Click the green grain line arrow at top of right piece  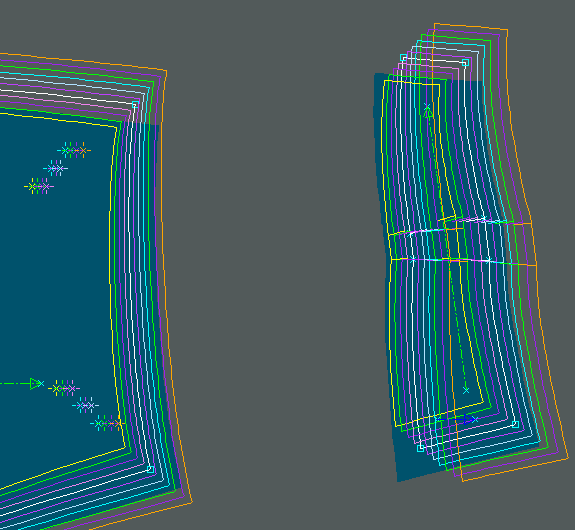pos(428,111)
